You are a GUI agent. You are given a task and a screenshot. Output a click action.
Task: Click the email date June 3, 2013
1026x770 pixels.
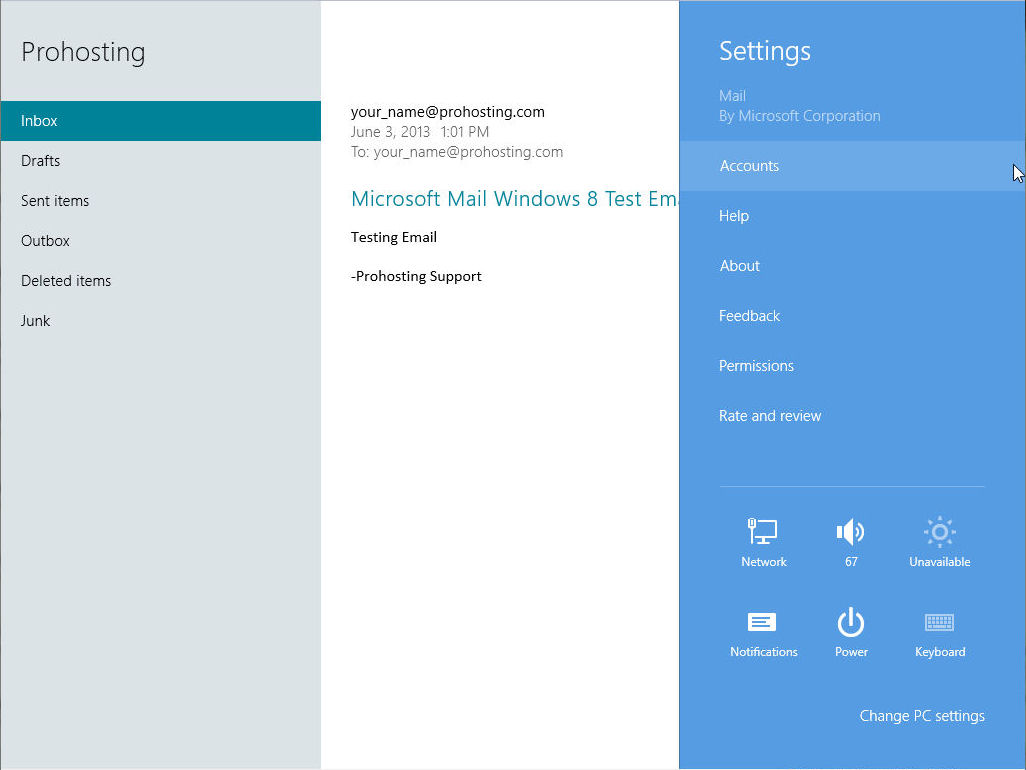point(390,132)
